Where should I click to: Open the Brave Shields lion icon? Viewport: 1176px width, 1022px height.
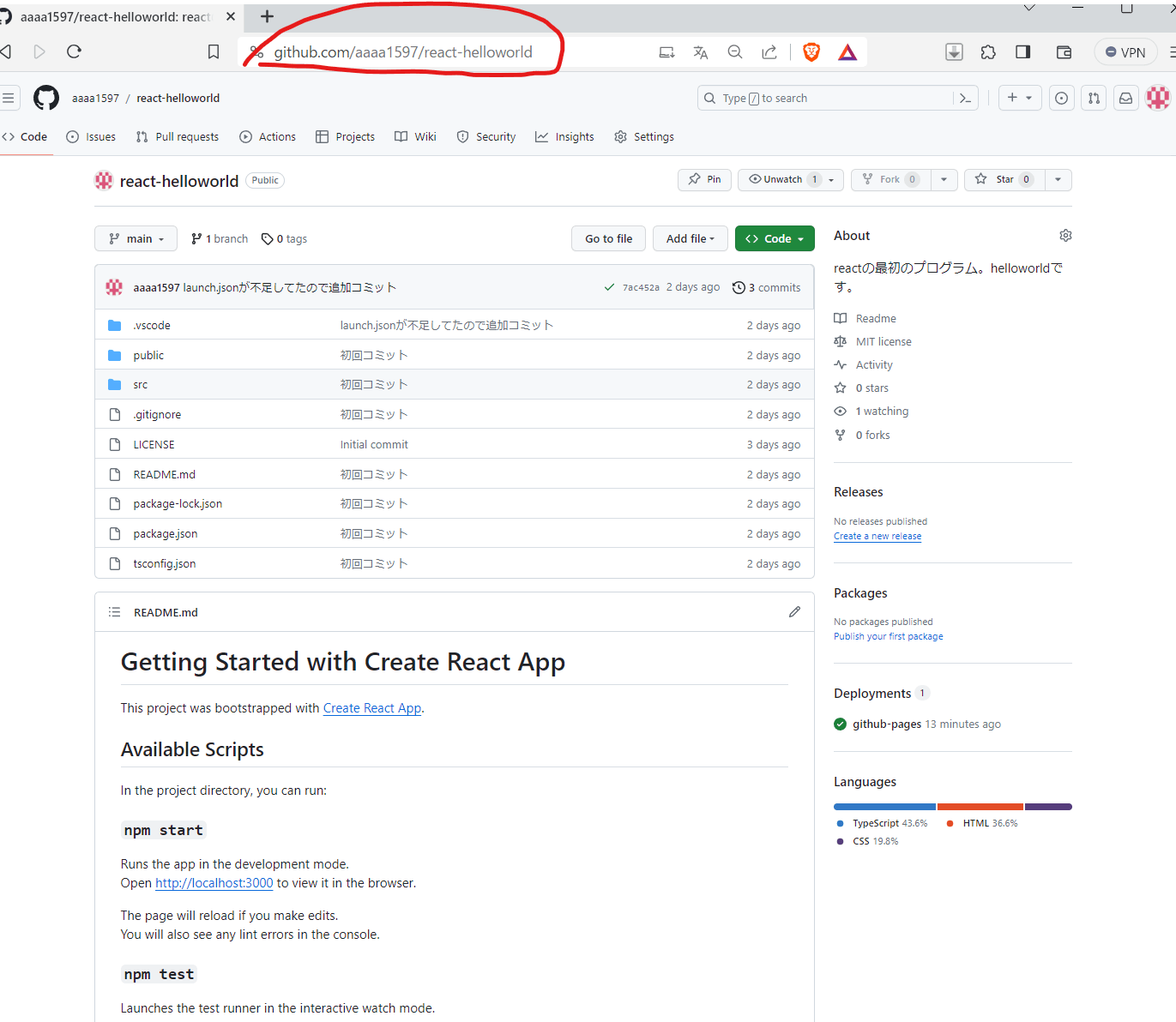pos(811,52)
